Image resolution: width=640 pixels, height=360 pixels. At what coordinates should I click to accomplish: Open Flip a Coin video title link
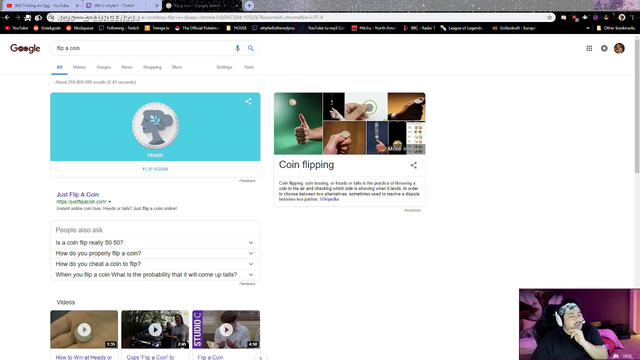pos(210,357)
